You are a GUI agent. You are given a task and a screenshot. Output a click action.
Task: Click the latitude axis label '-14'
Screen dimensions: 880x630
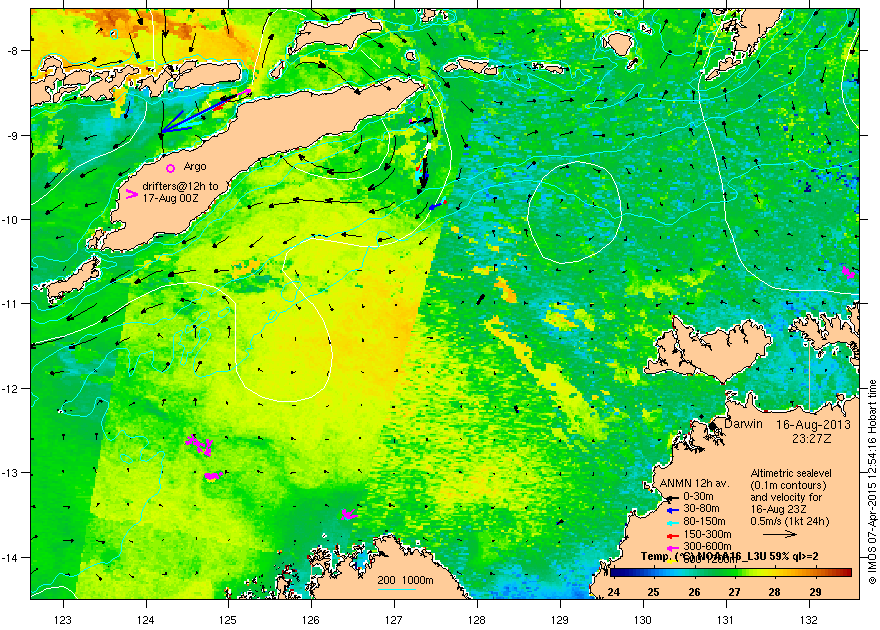(12, 557)
